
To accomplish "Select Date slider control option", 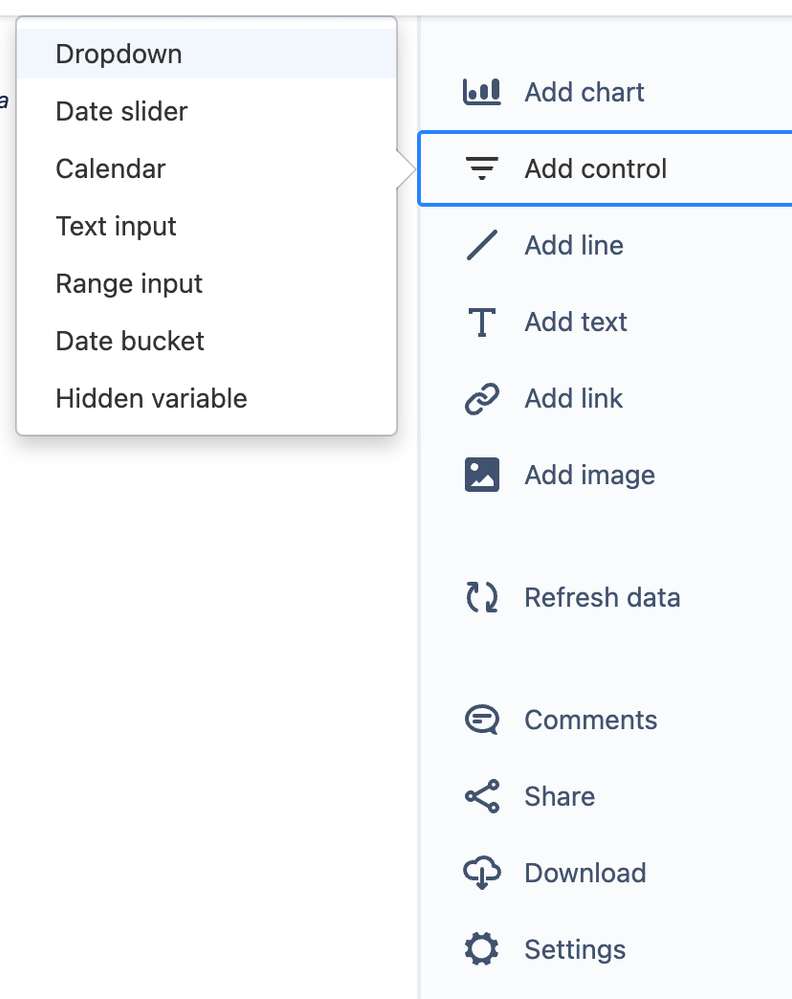I will tap(122, 111).
